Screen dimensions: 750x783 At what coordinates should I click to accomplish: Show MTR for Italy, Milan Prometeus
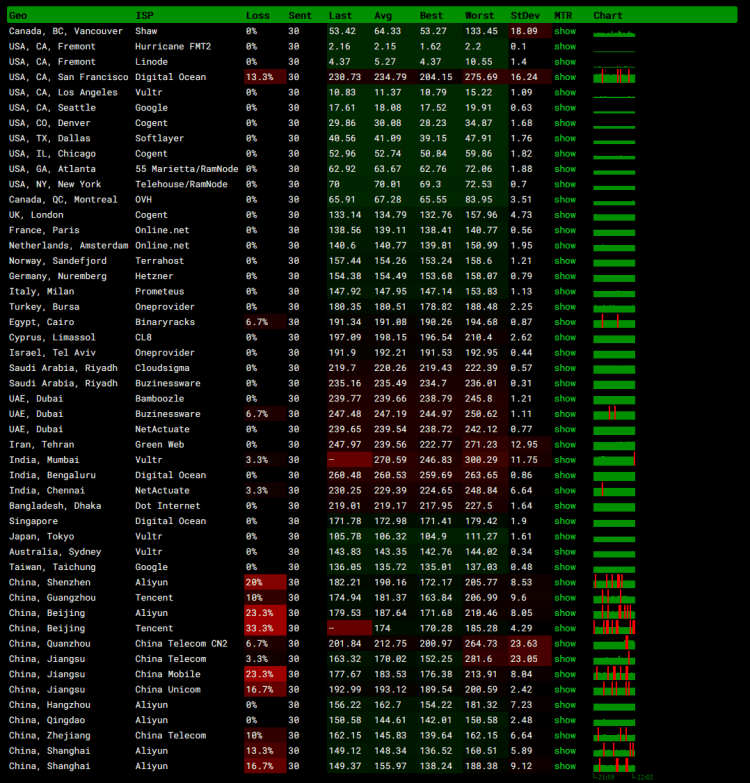point(565,292)
